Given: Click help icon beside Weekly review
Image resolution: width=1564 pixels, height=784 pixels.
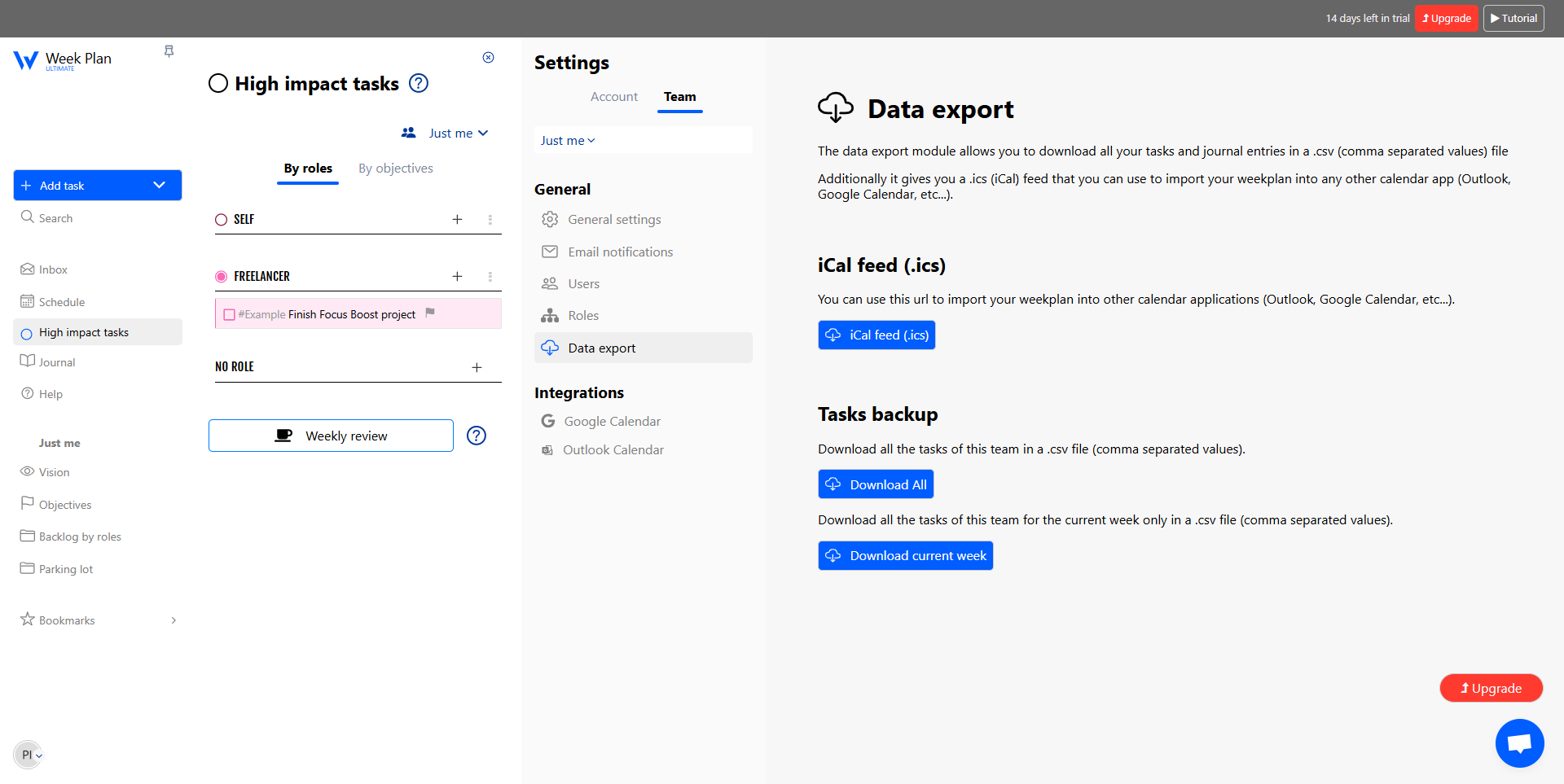Looking at the screenshot, I should 477,436.
